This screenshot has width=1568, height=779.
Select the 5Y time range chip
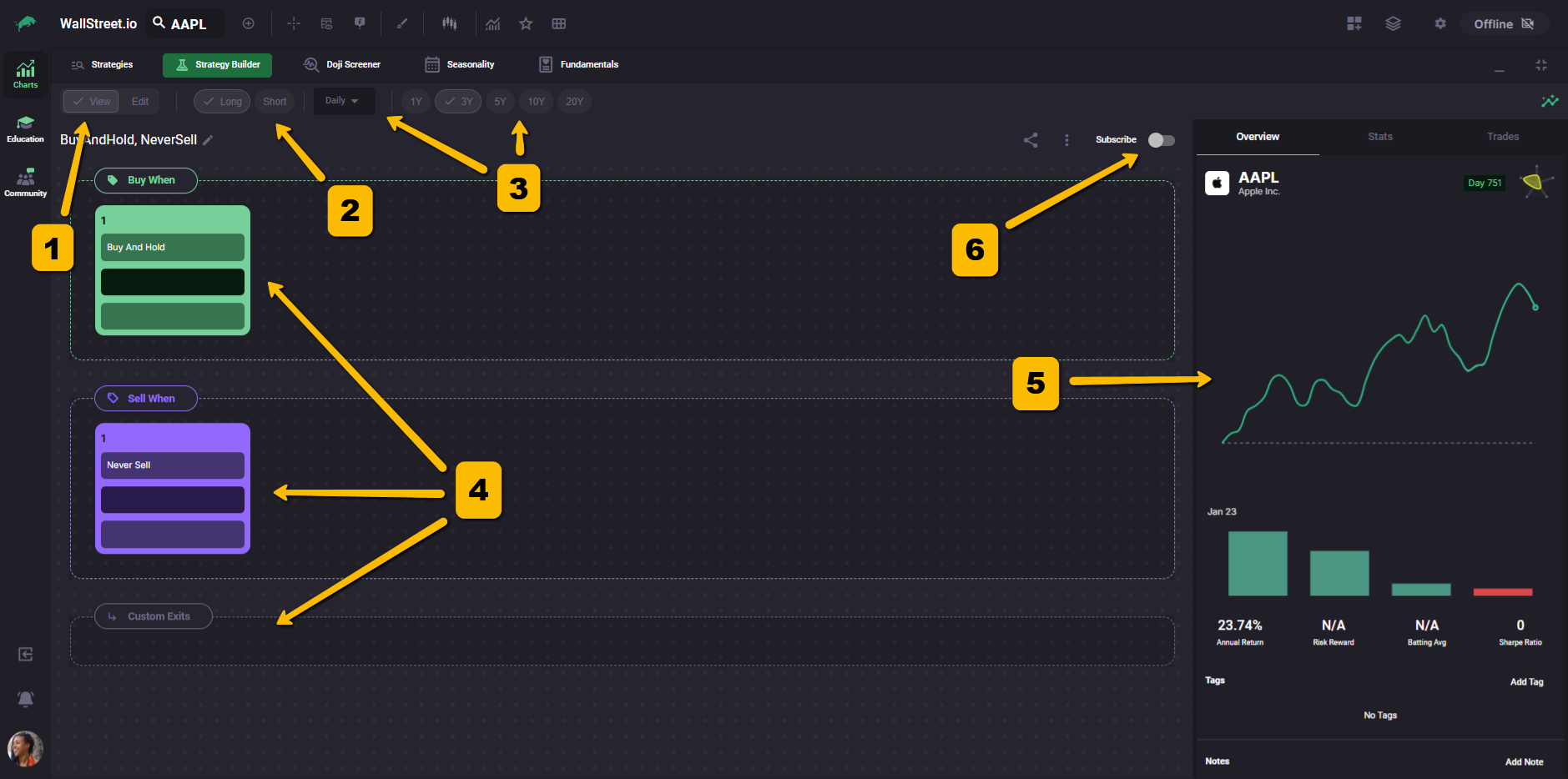click(x=500, y=102)
